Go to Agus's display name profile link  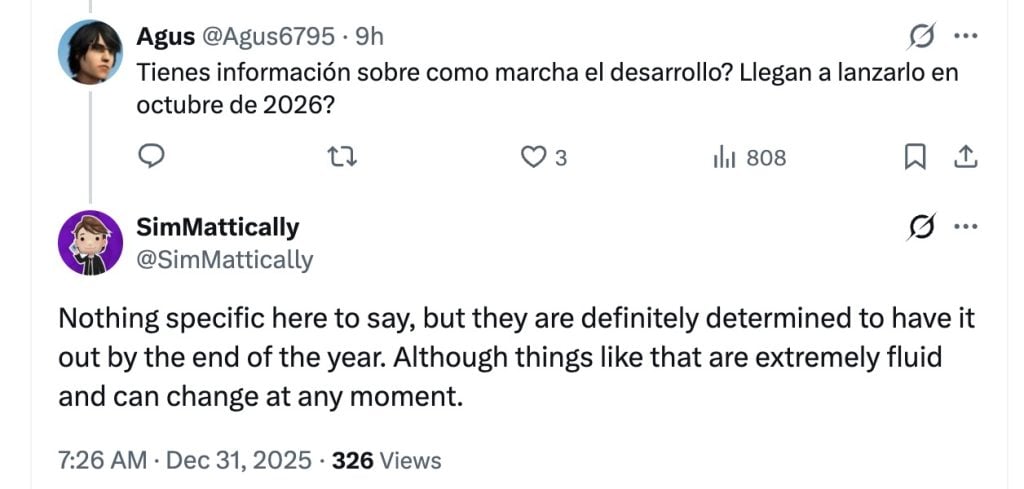165,37
